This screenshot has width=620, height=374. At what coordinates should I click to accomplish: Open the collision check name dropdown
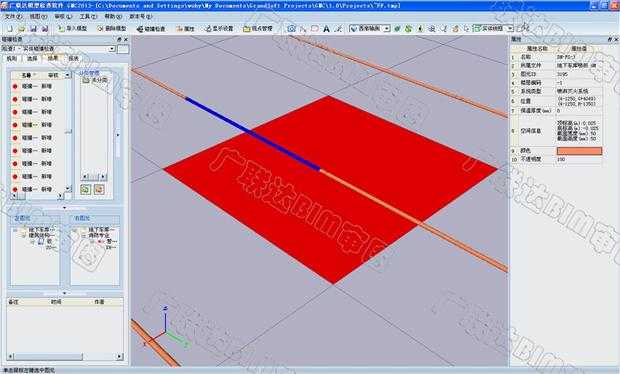pyautogui.click(x=112, y=49)
